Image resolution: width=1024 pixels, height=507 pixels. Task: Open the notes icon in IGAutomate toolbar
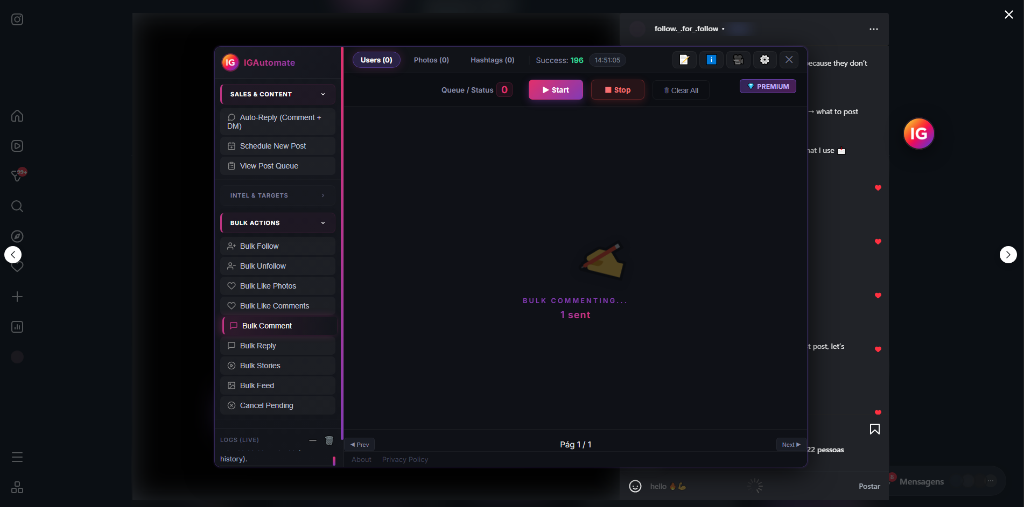pos(684,59)
